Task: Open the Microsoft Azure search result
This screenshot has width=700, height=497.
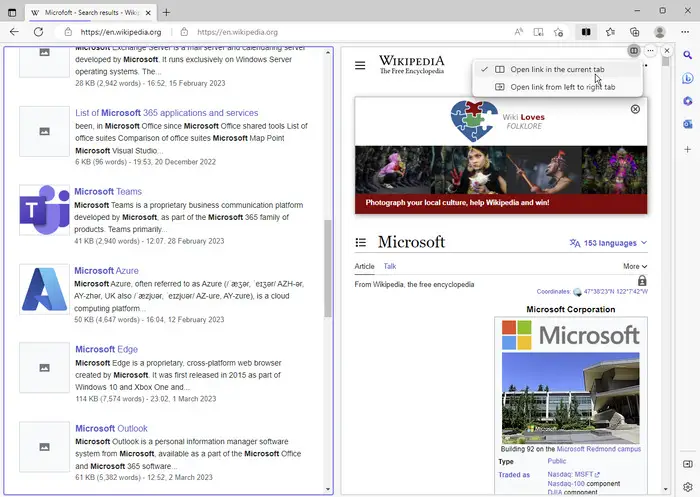Action: click(106, 271)
